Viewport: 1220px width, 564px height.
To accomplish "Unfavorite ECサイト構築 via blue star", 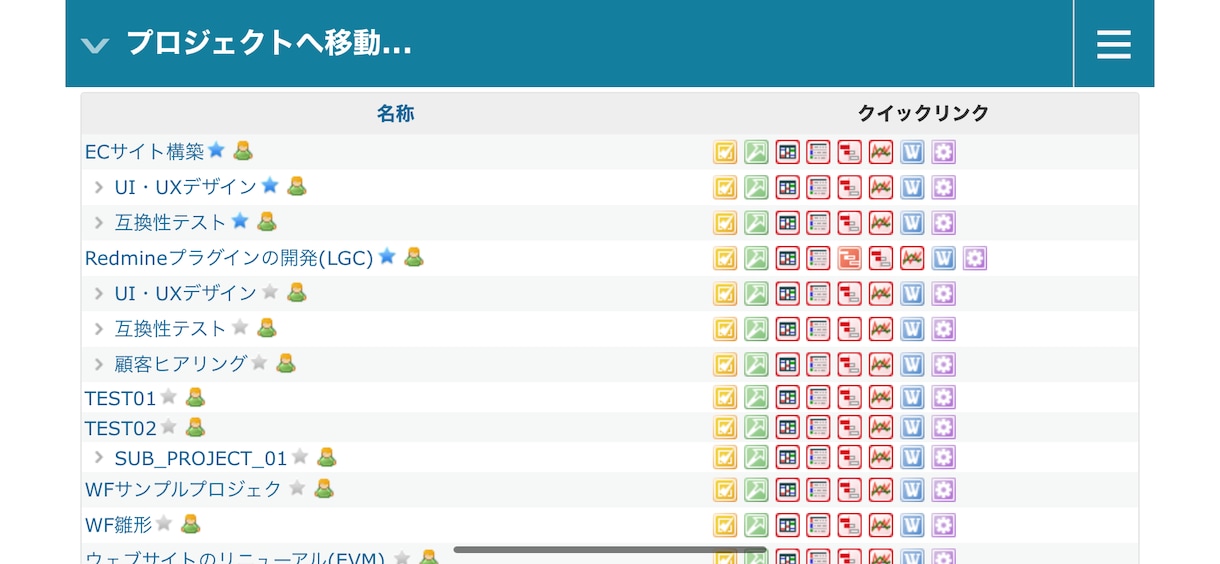I will coord(216,150).
